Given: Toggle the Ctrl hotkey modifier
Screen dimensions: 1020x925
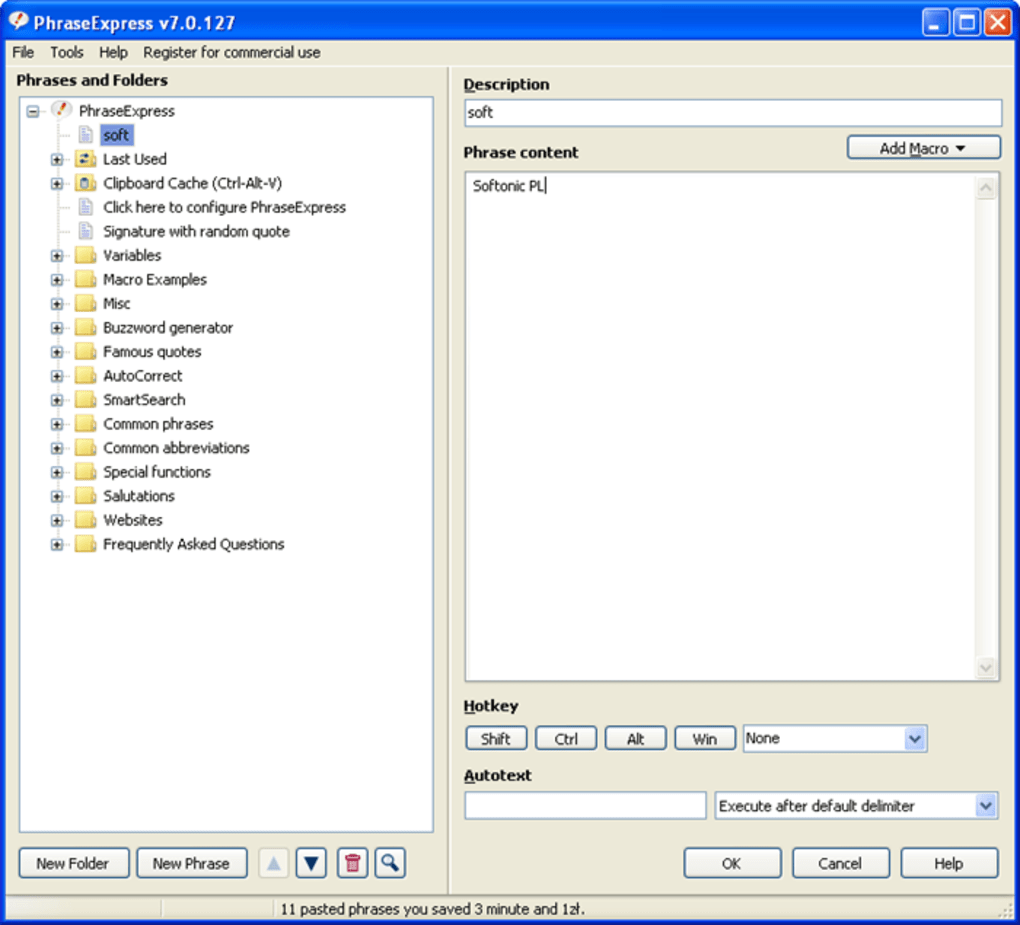Looking at the screenshot, I should pos(565,739).
